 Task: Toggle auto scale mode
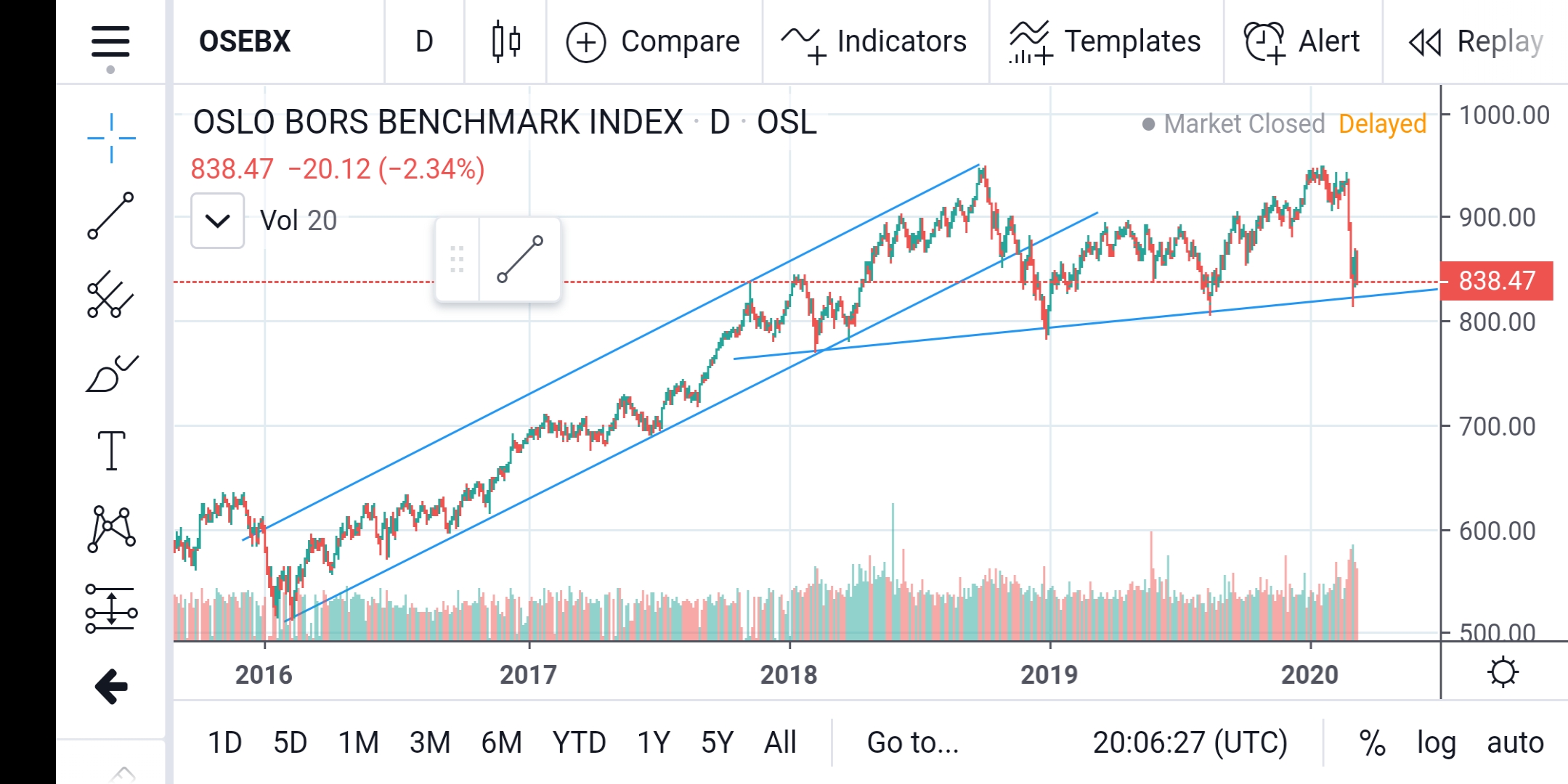click(1515, 743)
